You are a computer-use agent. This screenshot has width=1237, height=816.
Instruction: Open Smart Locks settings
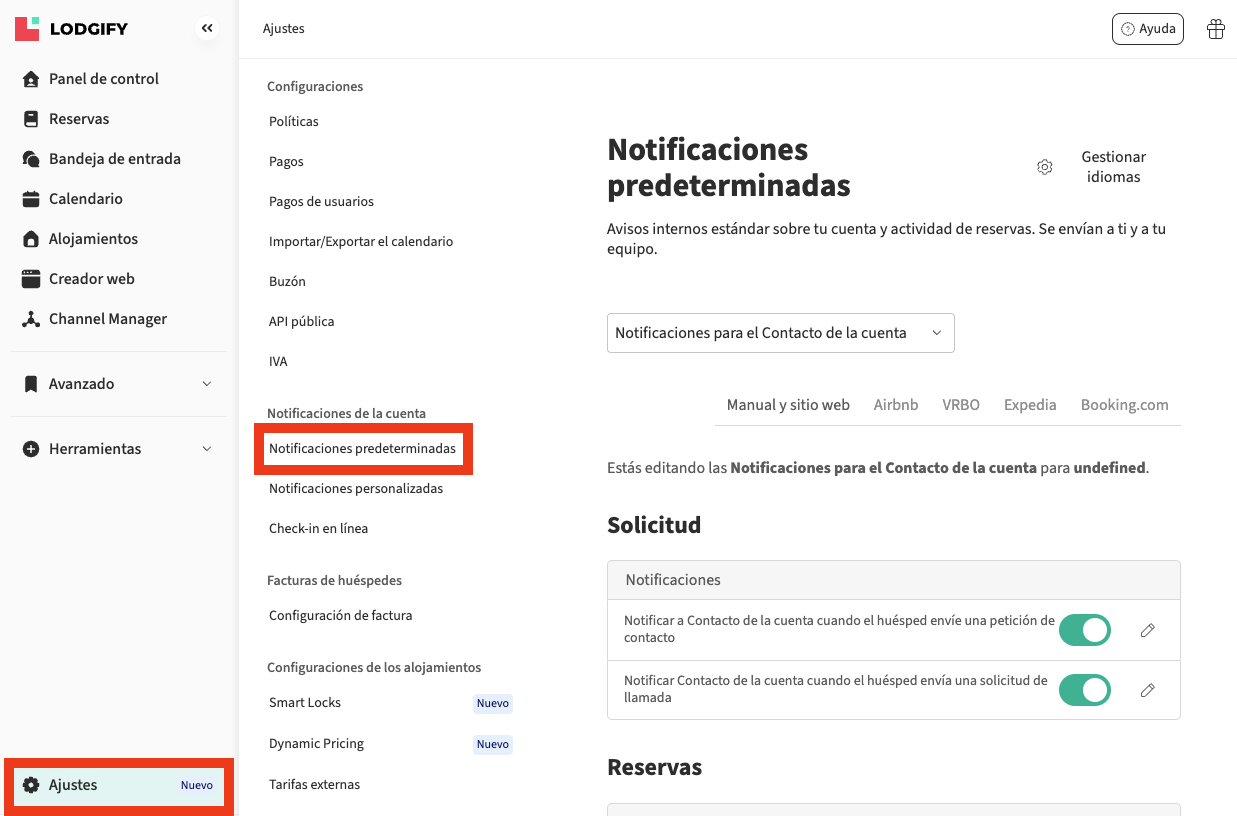[305, 703]
